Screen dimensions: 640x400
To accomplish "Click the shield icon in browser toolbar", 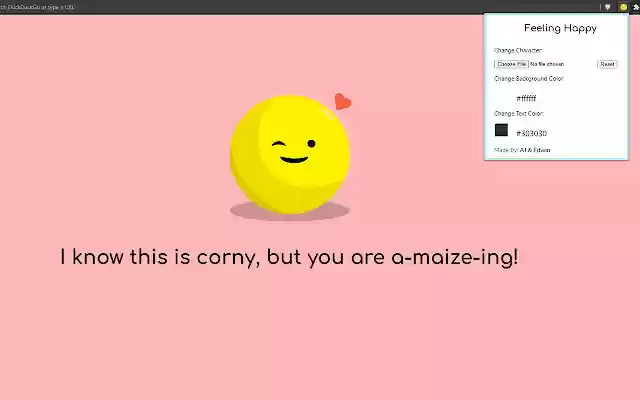I will pos(607,7).
